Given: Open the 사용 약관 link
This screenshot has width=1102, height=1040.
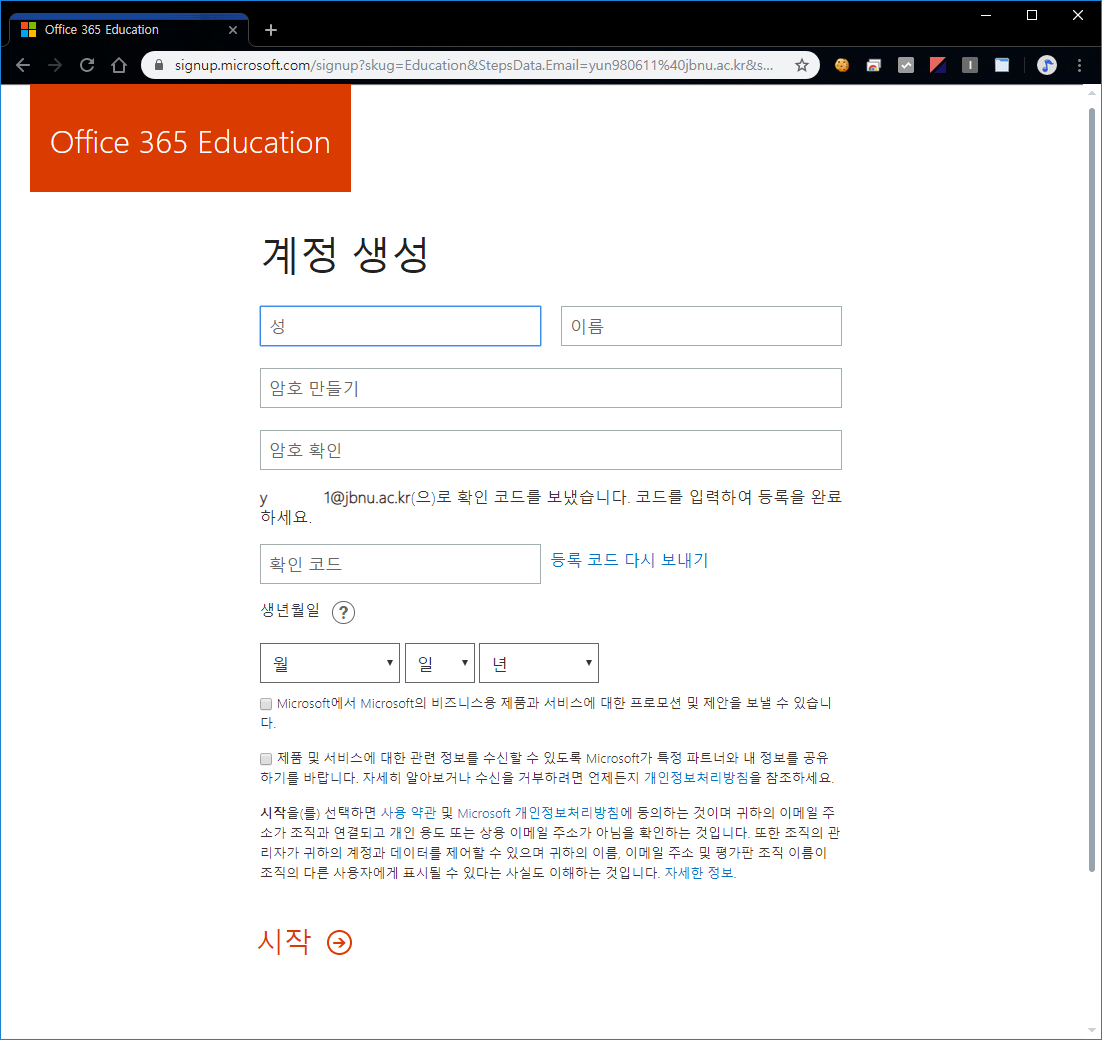Looking at the screenshot, I should pos(408,813).
